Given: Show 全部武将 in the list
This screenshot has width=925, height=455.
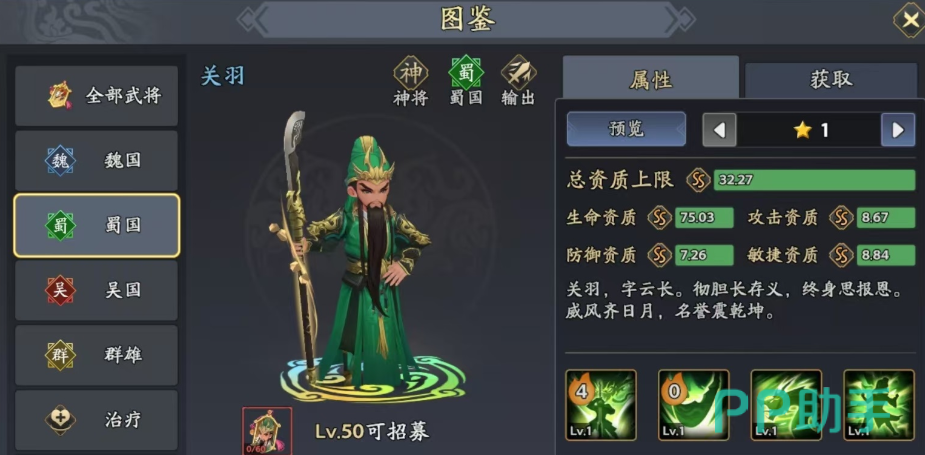Looking at the screenshot, I should pos(96,96).
